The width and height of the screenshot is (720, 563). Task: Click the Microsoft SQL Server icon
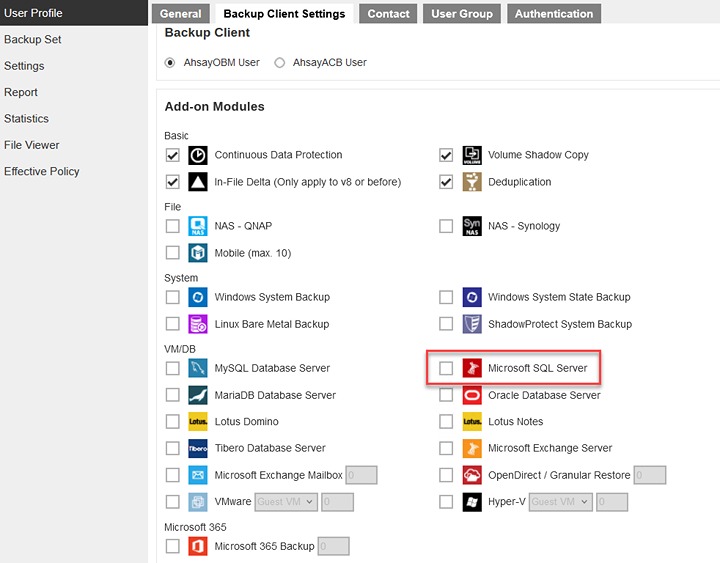(x=472, y=368)
